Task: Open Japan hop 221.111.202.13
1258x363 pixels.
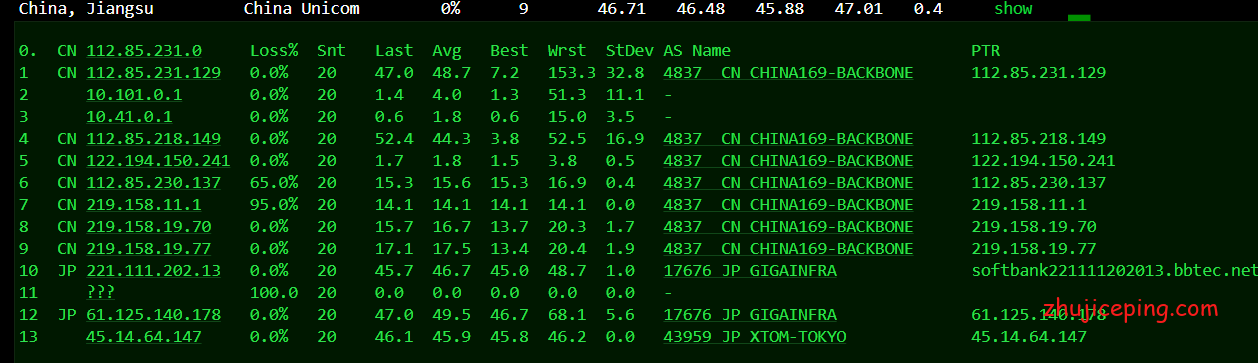Action: tap(153, 270)
